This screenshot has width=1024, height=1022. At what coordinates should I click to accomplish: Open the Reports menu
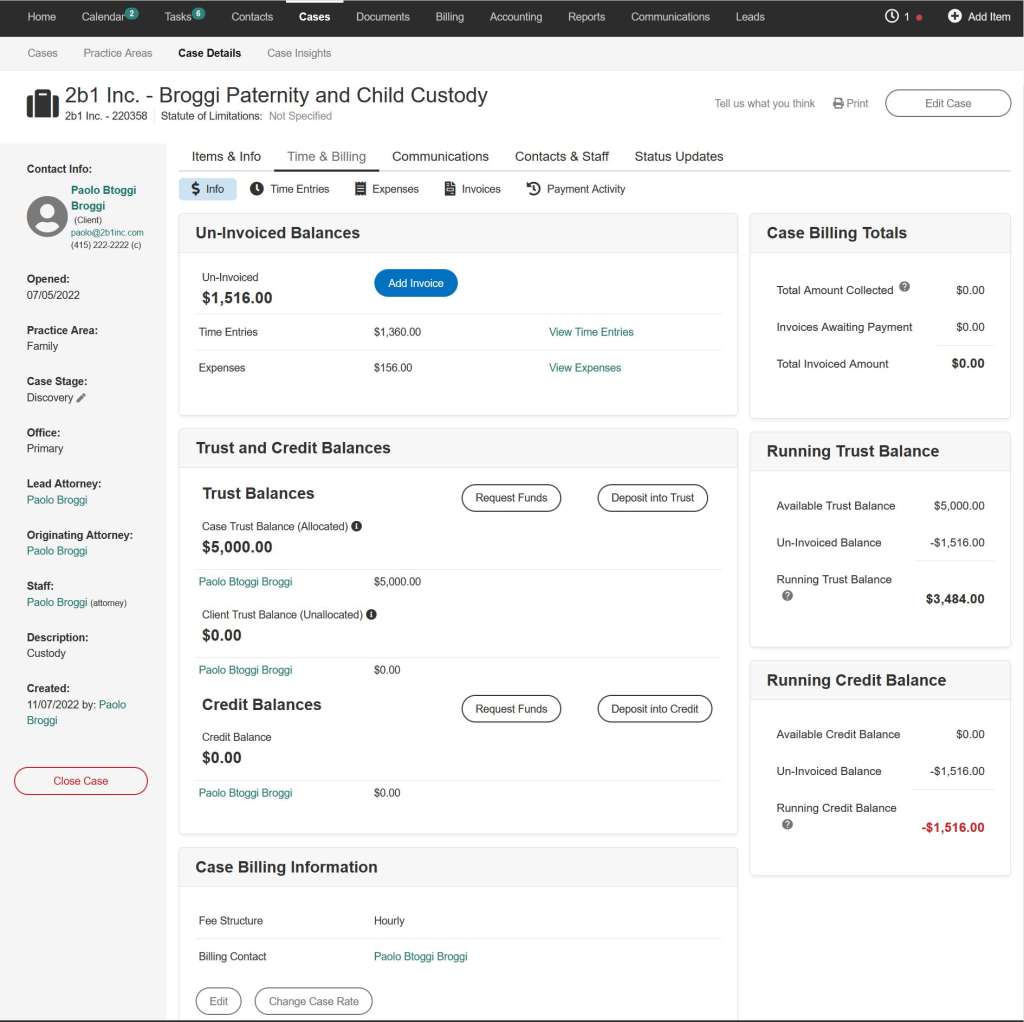pos(587,16)
